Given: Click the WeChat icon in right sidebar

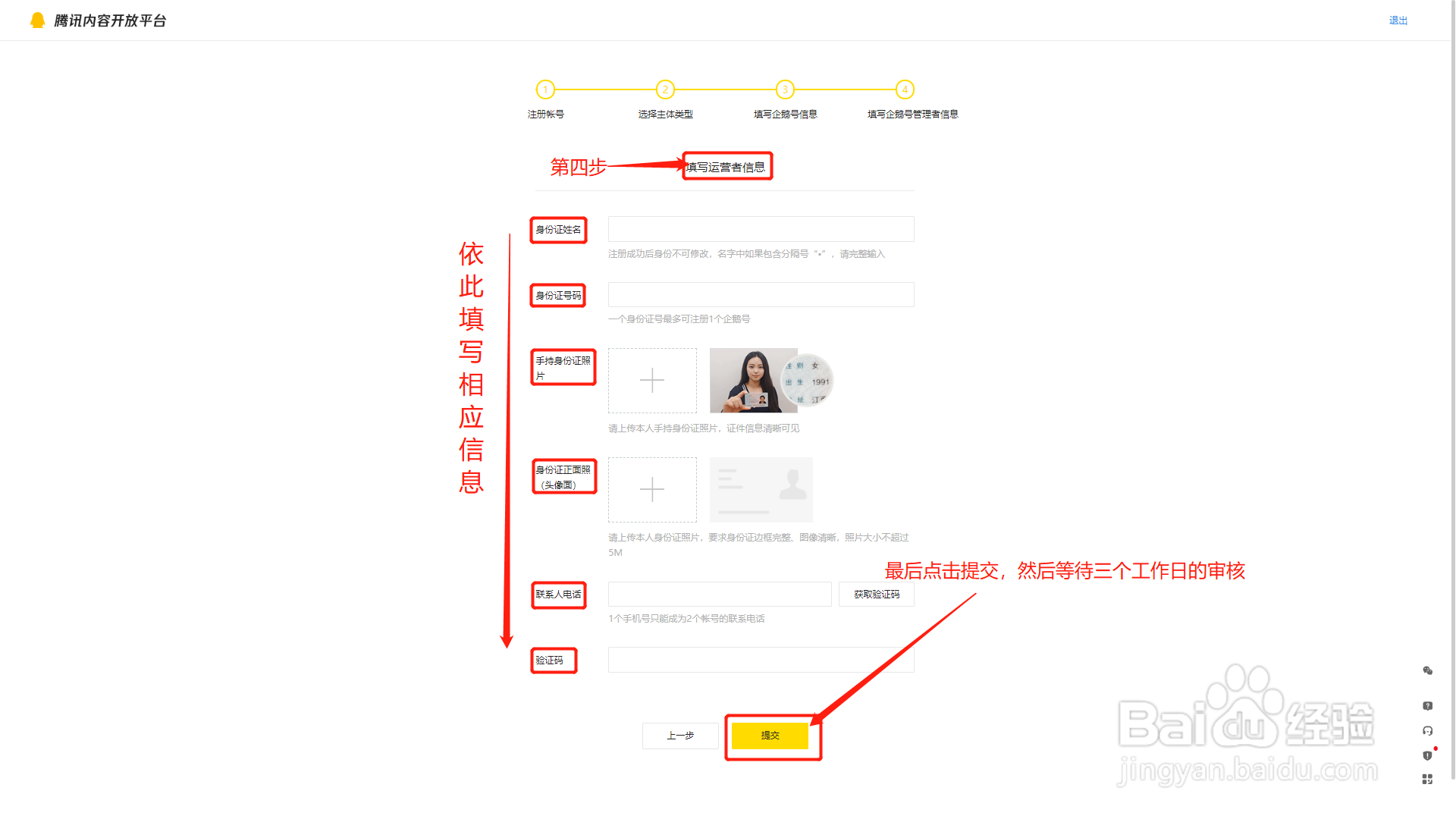Looking at the screenshot, I should pyautogui.click(x=1427, y=670).
